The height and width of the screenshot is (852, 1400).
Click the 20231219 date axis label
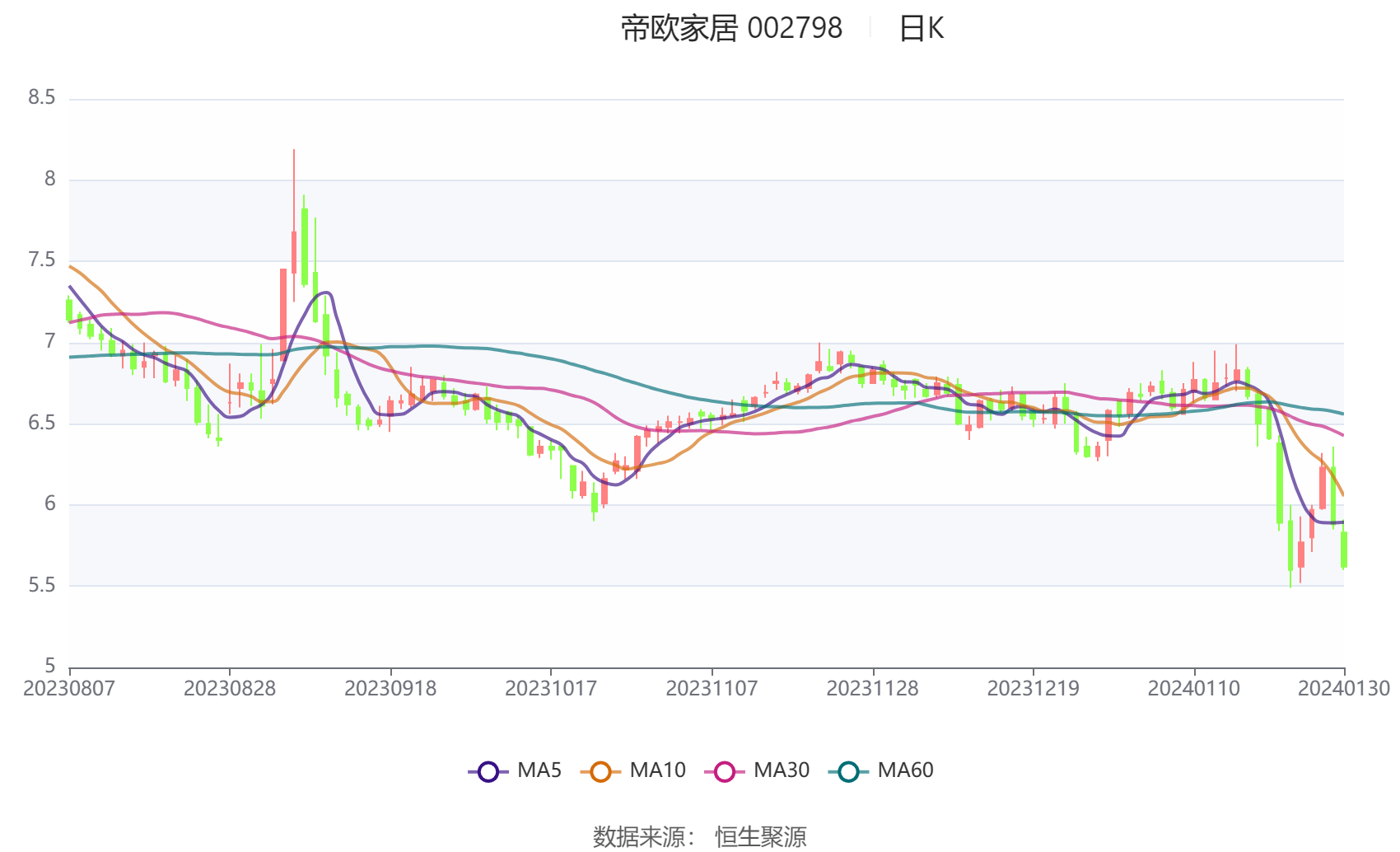(x=1034, y=689)
